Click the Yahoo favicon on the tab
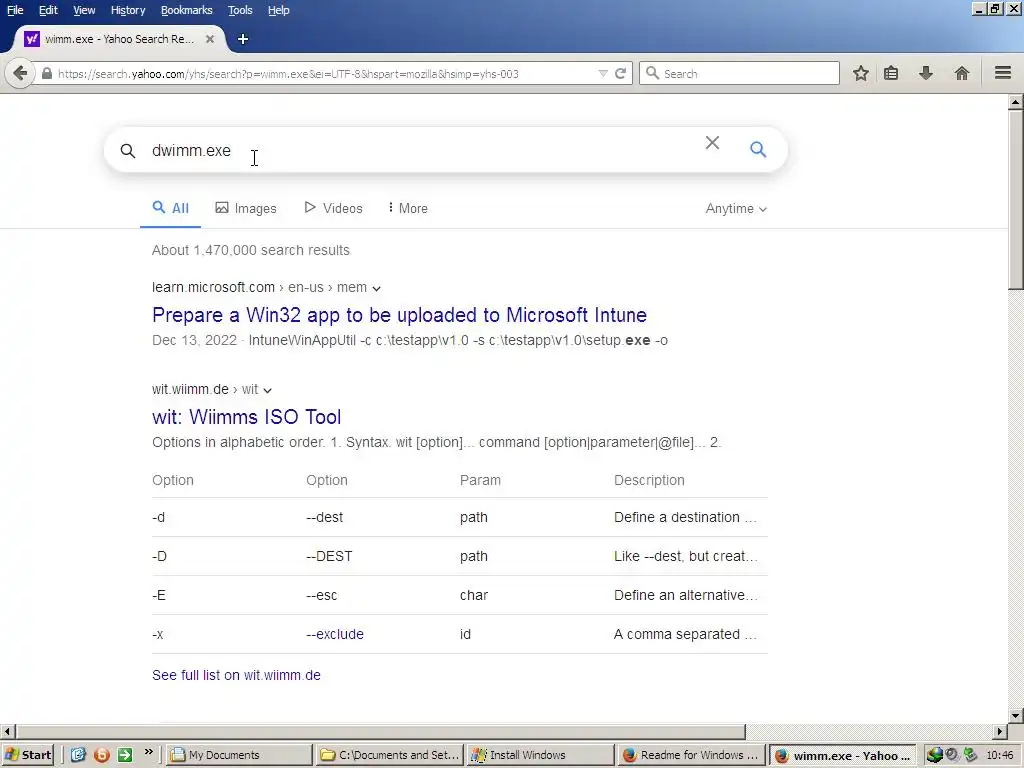 32,39
